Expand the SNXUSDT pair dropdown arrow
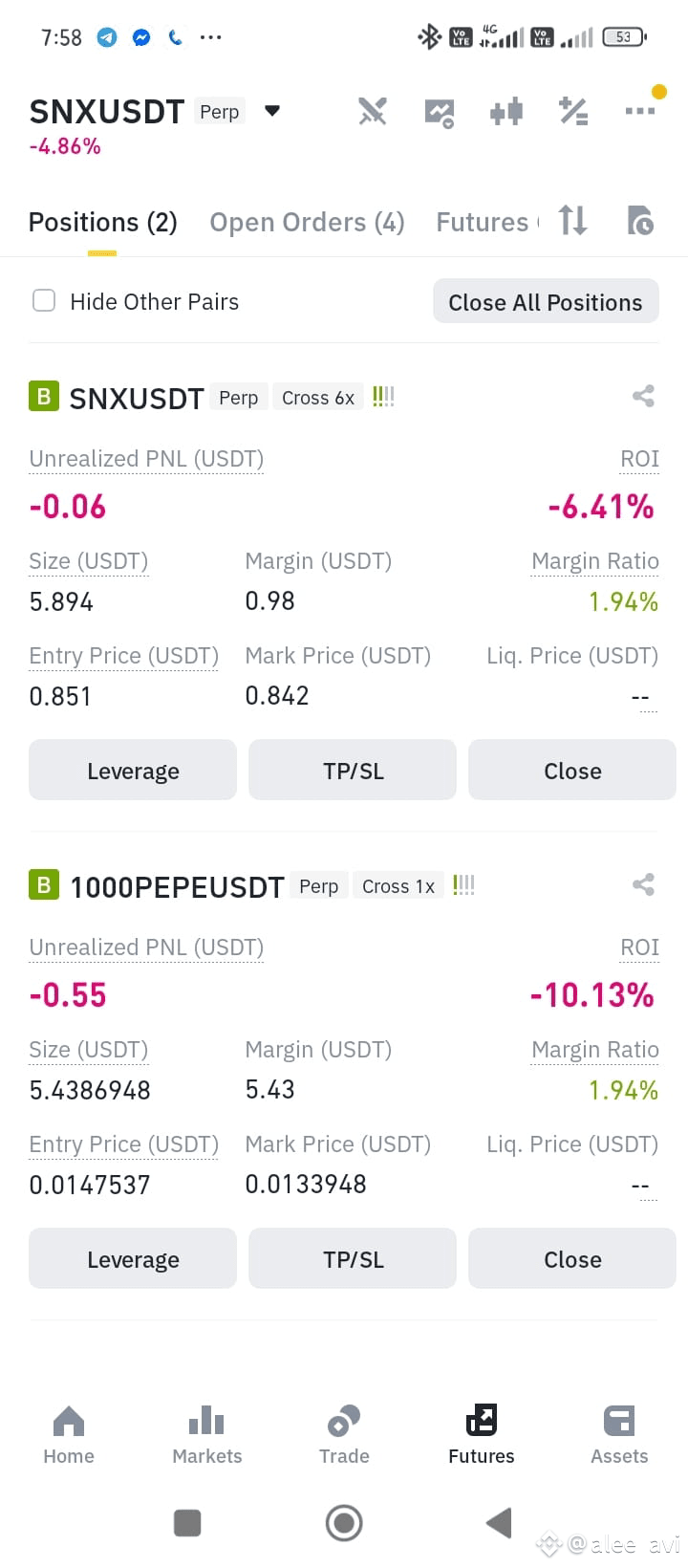Viewport: 688px width, 1568px height. coord(272,112)
